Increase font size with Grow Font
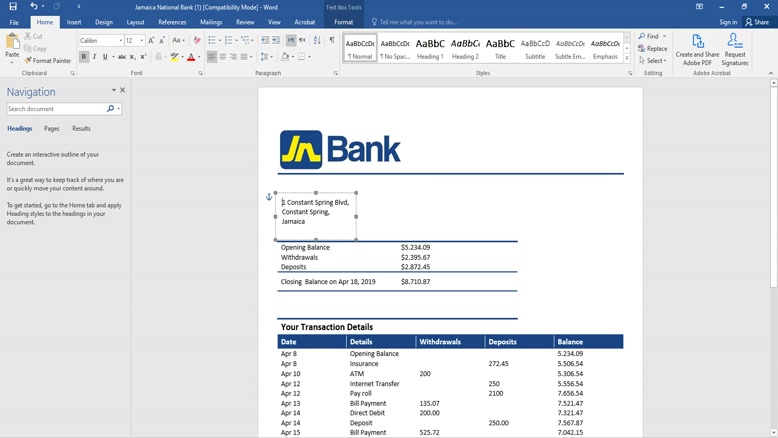The image size is (778, 438). pyautogui.click(x=151, y=41)
